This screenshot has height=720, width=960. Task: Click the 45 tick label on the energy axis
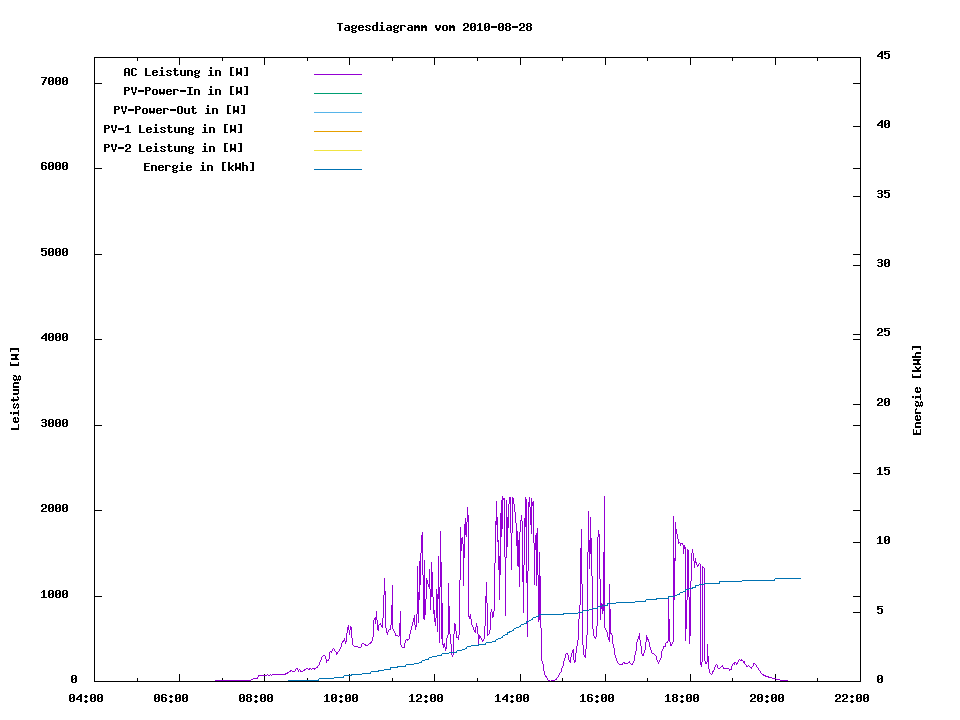[x=883, y=55]
